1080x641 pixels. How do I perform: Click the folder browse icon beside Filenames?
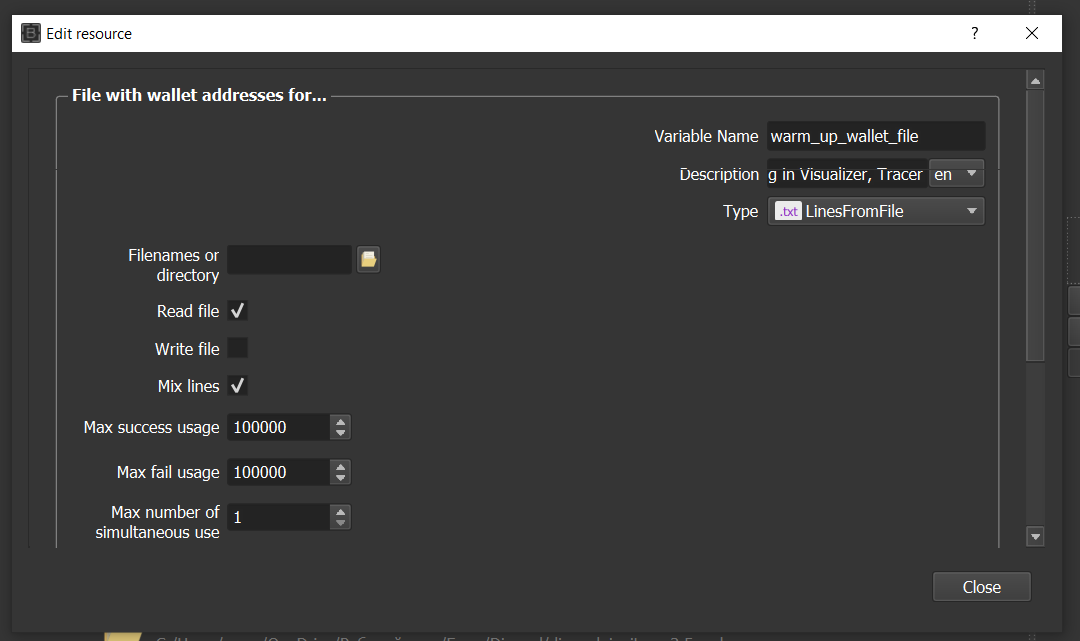(368, 260)
